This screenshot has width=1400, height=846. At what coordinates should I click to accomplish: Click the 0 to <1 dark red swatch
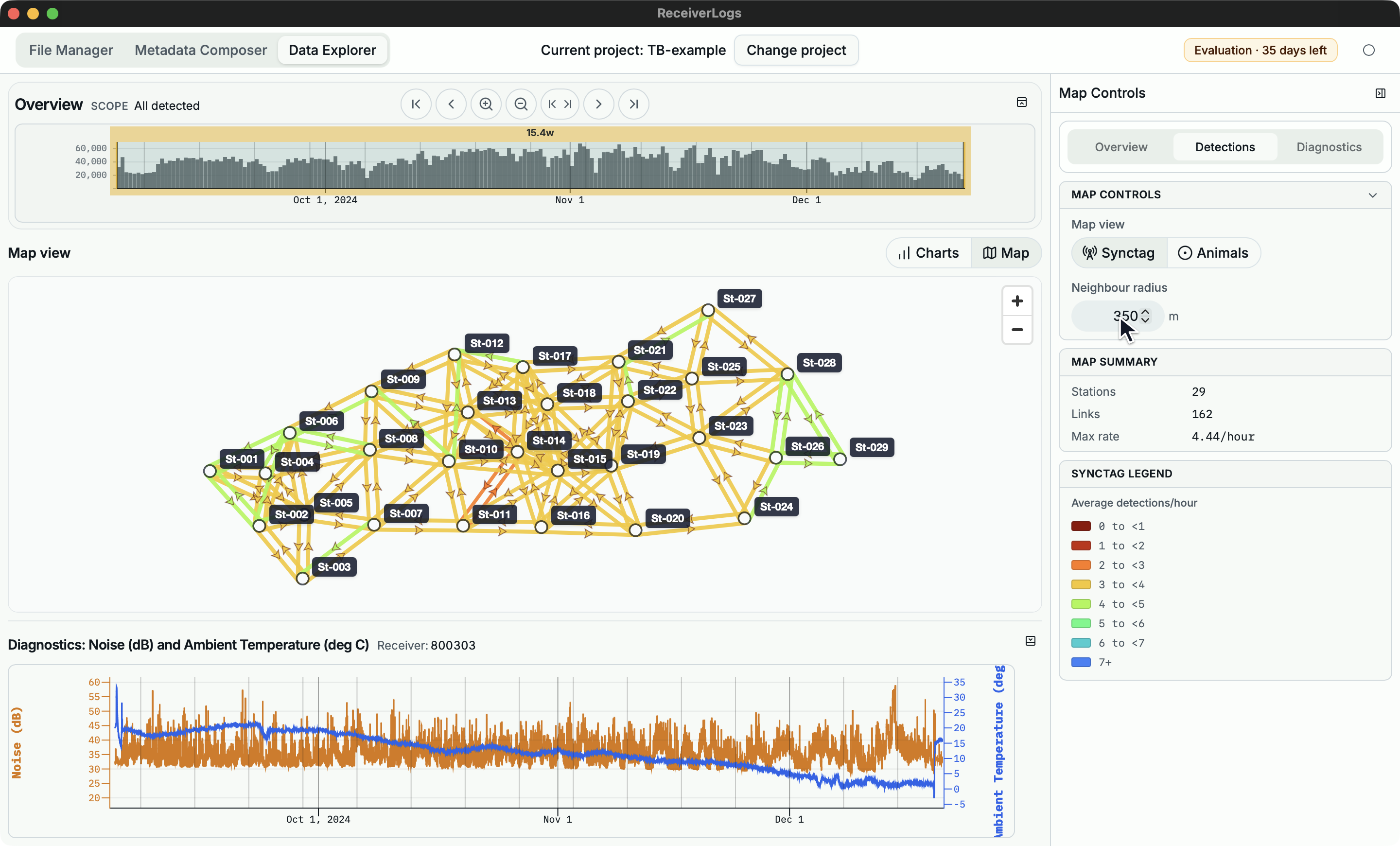tap(1081, 526)
